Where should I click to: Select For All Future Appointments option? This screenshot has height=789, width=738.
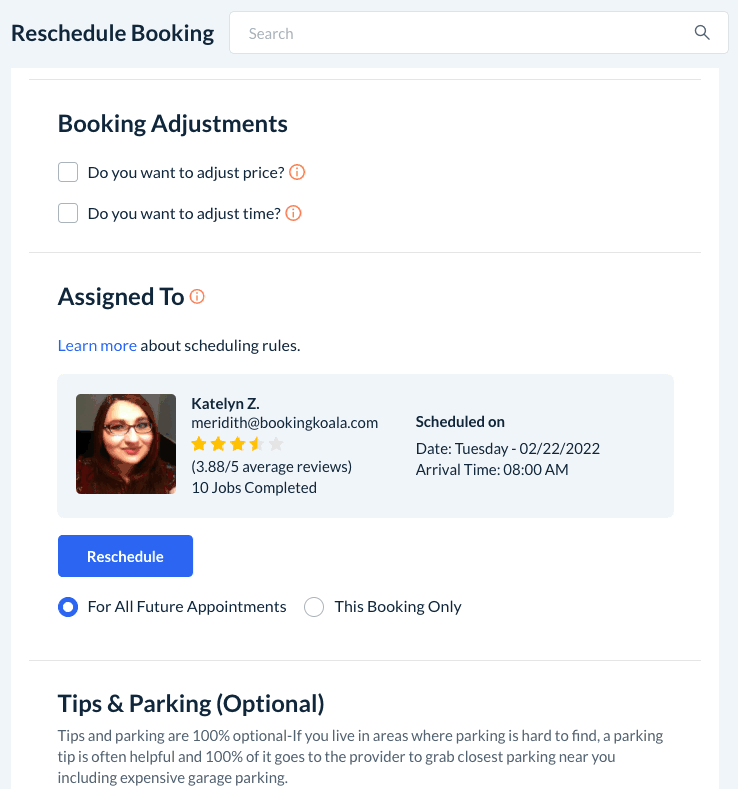(68, 607)
